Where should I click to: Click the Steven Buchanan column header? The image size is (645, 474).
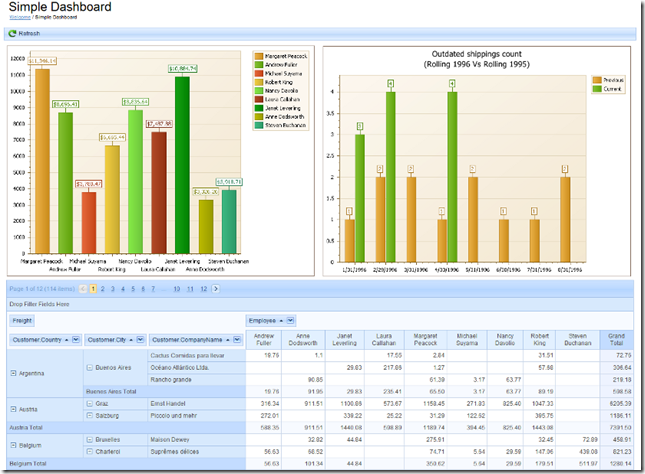578,339
